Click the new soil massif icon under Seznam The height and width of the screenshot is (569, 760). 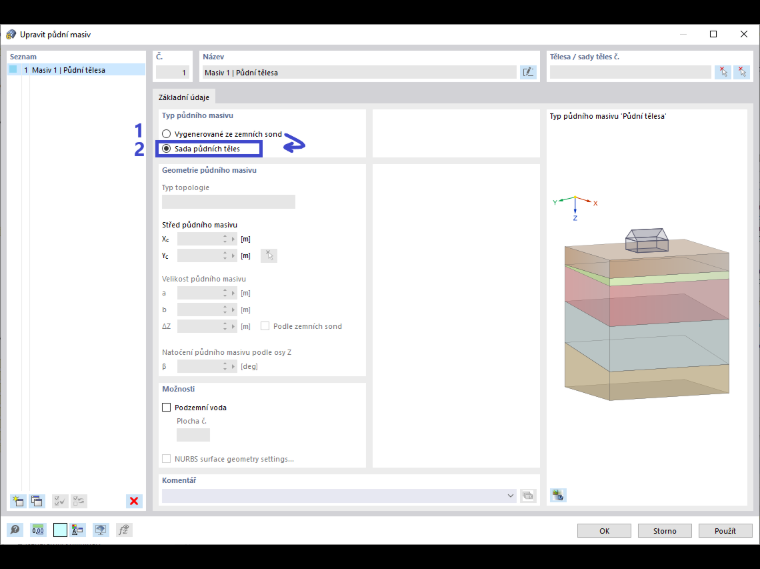[18, 501]
